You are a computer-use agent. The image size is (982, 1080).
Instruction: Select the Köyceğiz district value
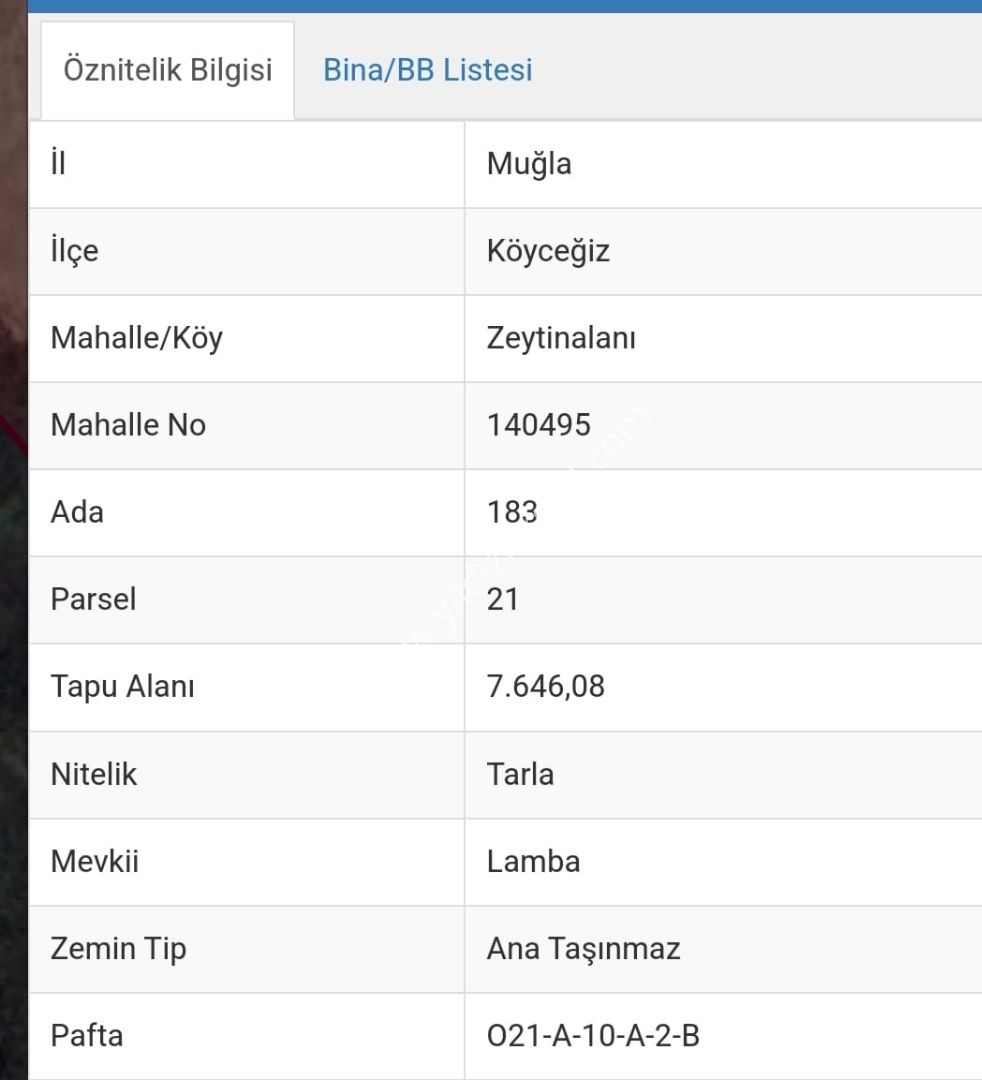click(x=548, y=251)
